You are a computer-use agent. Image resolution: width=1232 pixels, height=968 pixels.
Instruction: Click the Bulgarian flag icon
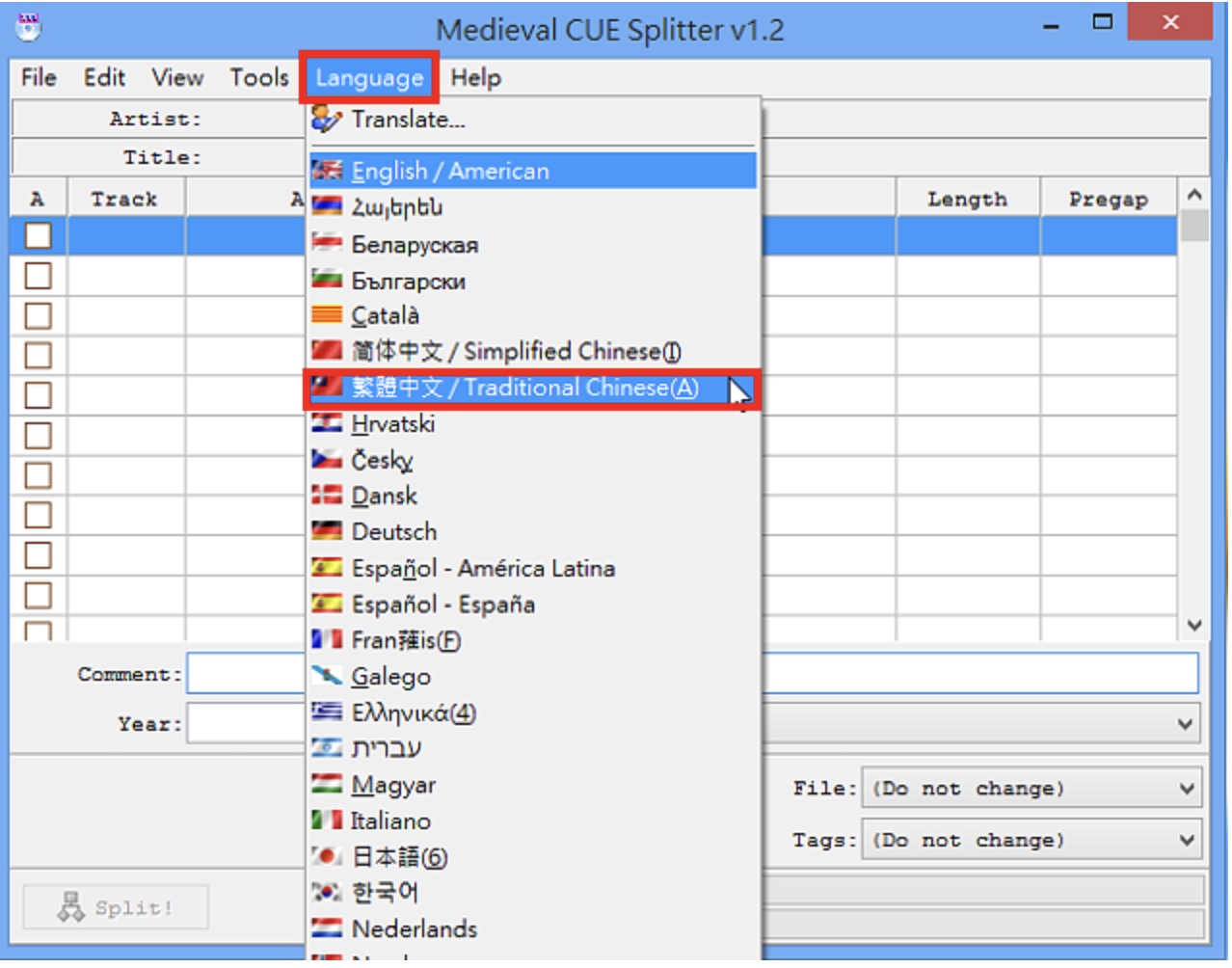327,280
